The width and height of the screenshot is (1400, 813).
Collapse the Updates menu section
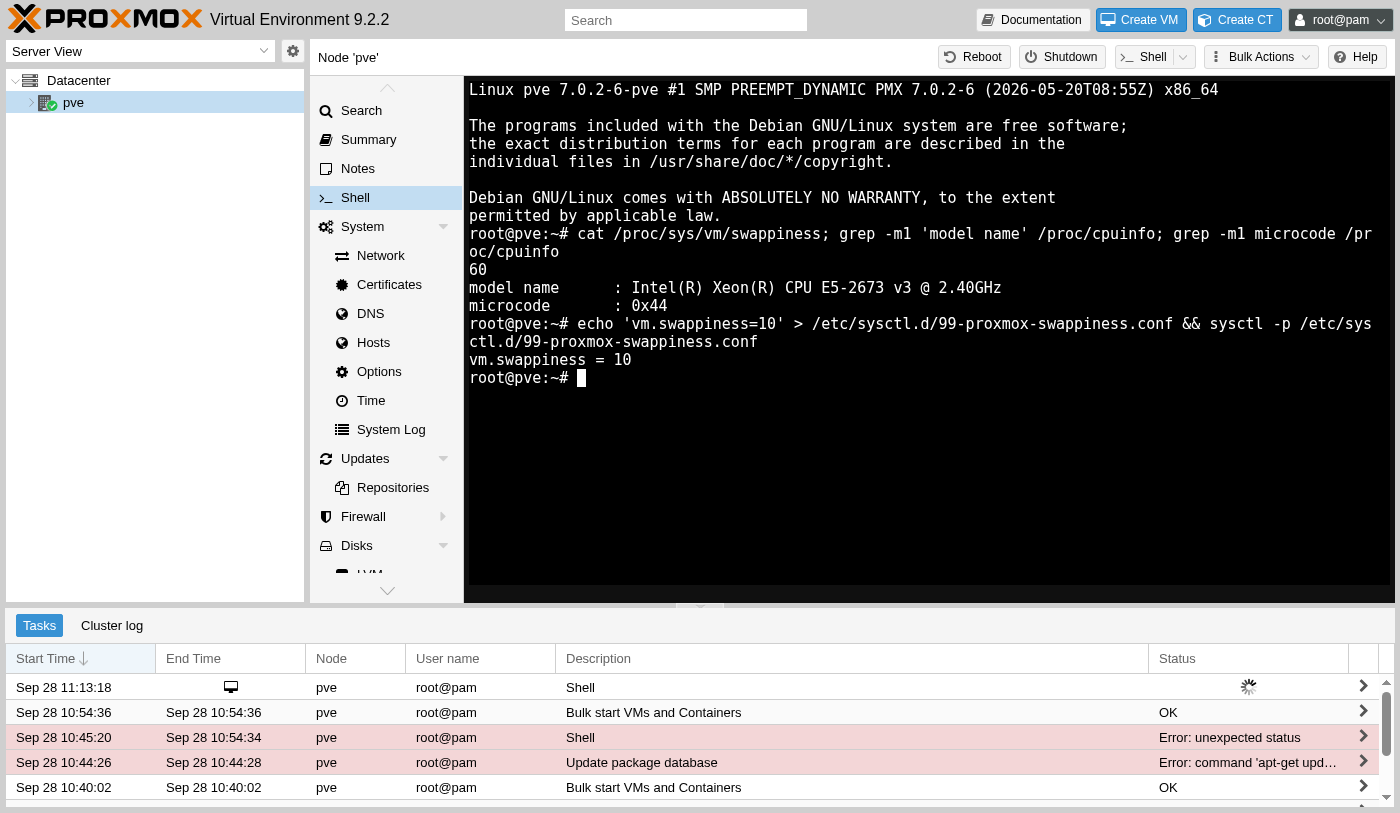point(443,459)
